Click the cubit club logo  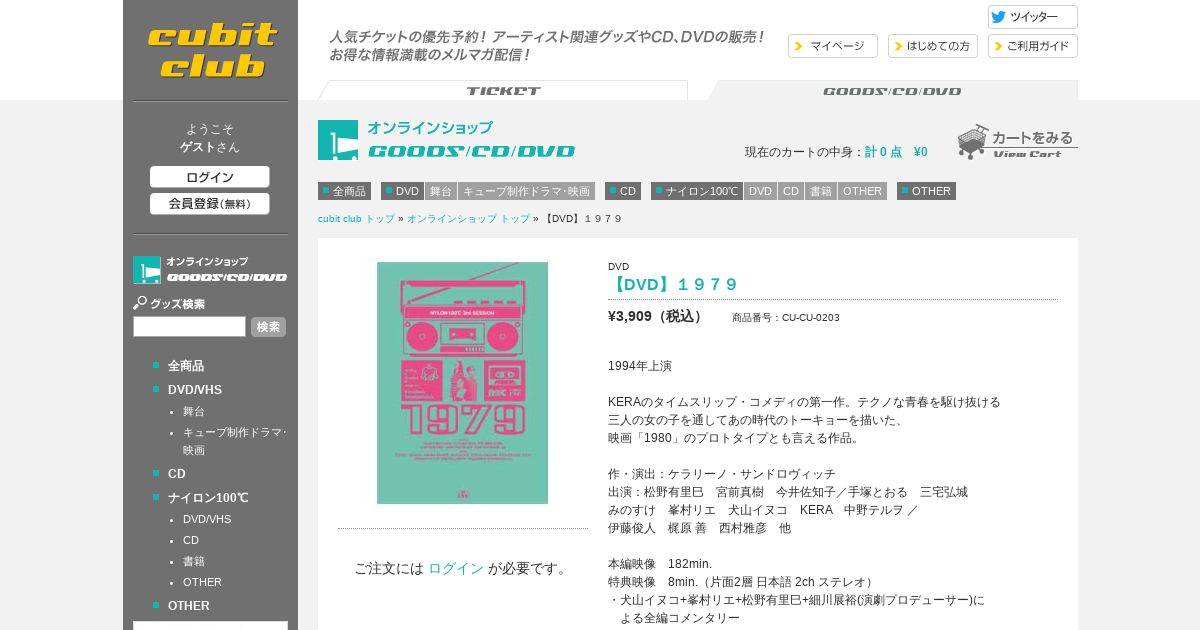point(212,50)
